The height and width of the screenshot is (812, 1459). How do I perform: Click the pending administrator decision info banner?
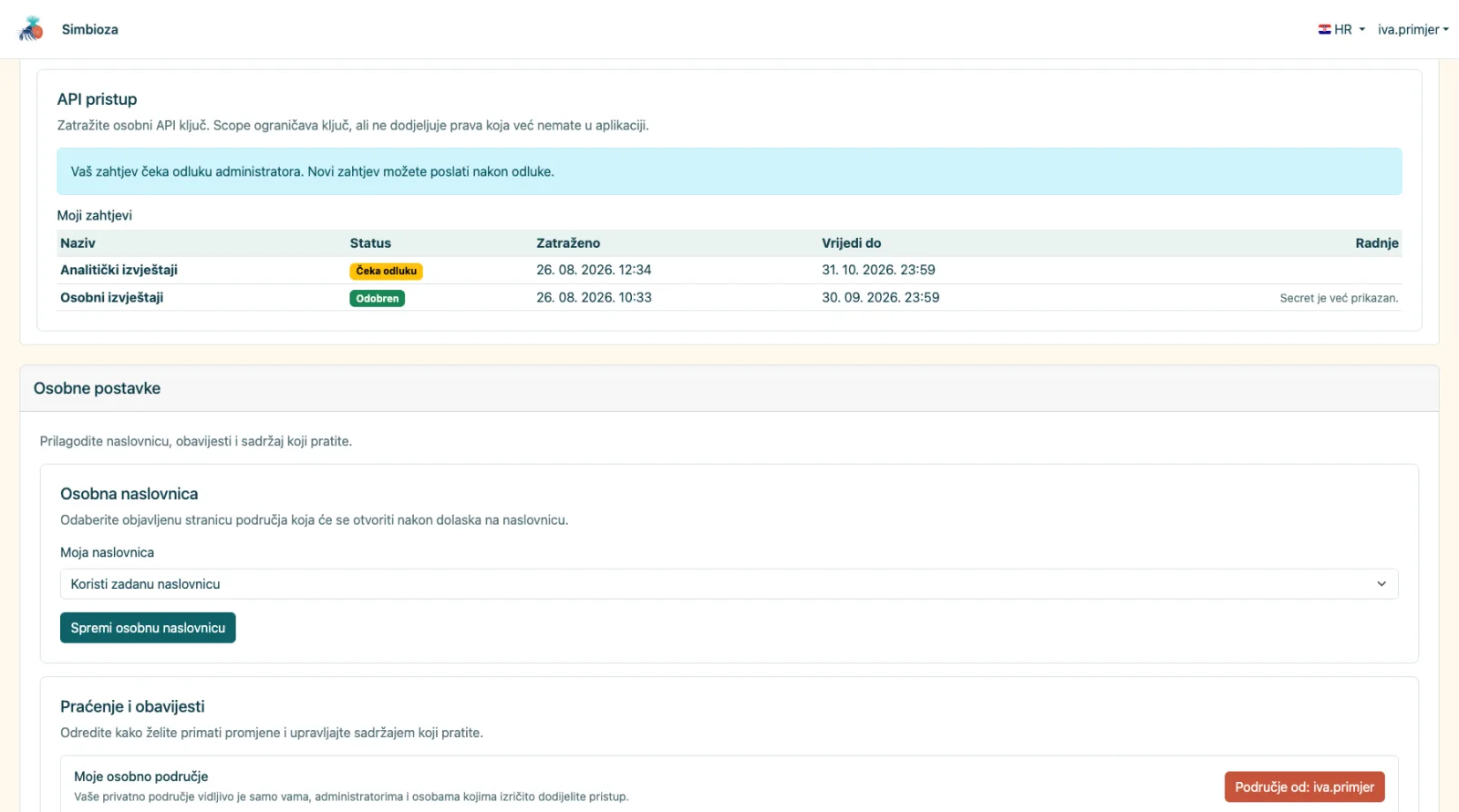[729, 171]
